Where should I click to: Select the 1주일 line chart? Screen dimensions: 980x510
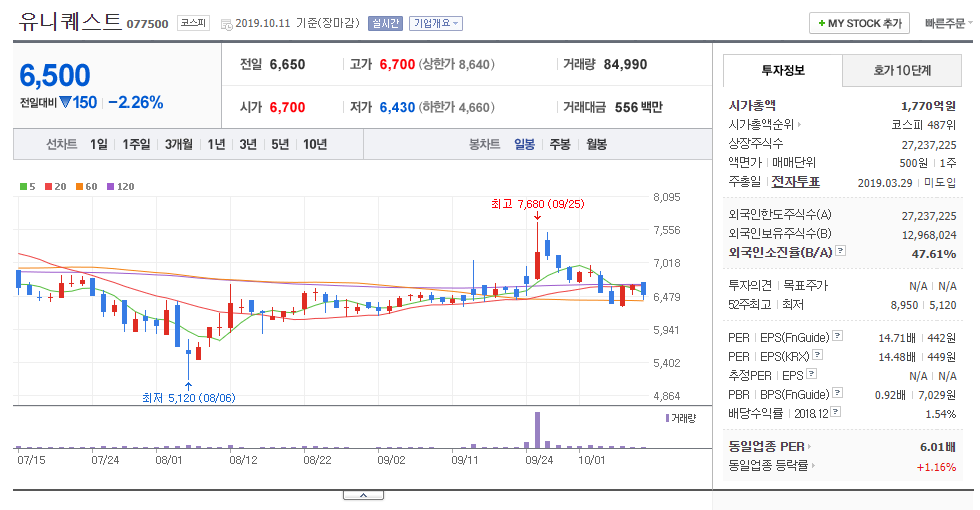pyautogui.click(x=136, y=144)
